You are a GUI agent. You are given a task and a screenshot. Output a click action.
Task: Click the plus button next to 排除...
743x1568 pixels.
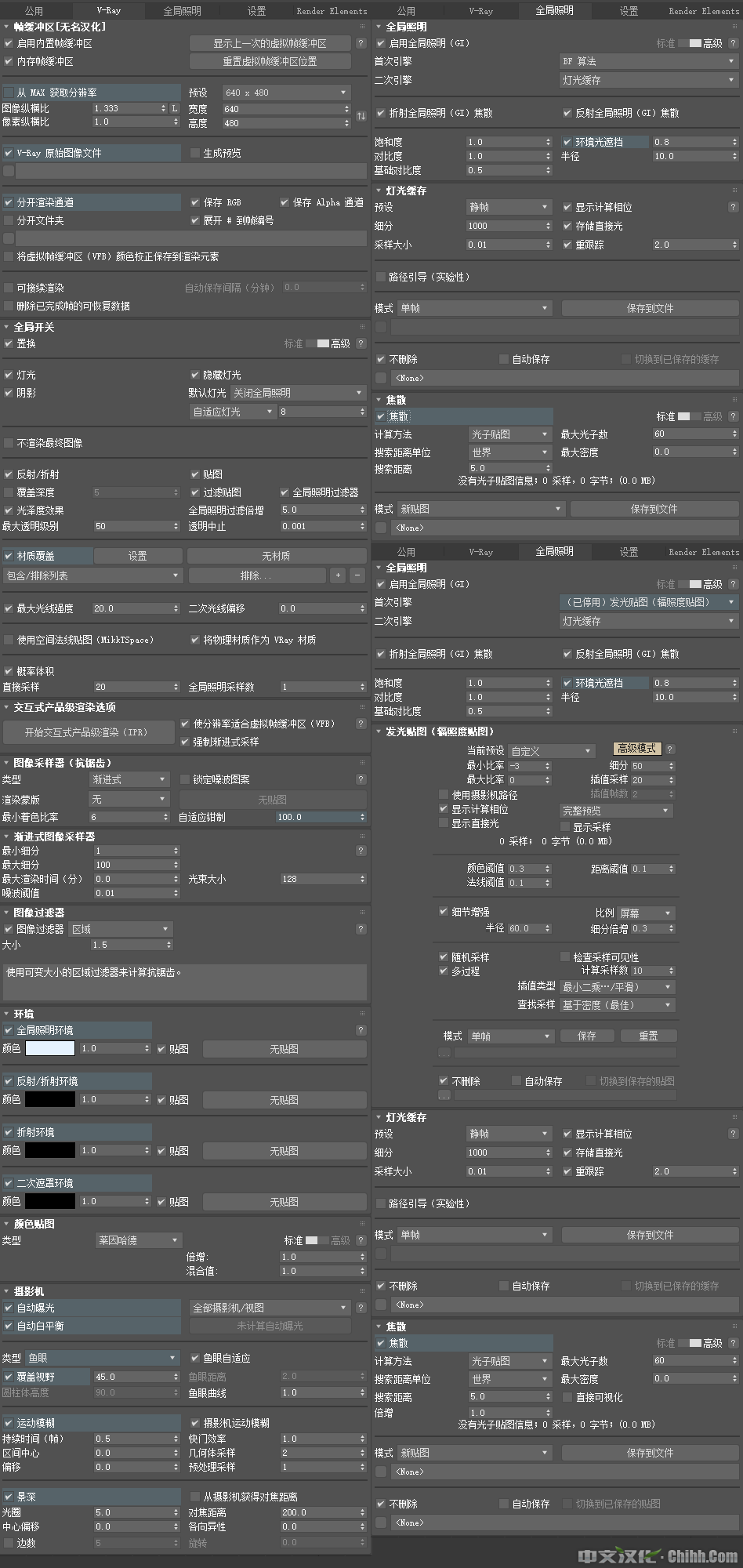pos(338,575)
